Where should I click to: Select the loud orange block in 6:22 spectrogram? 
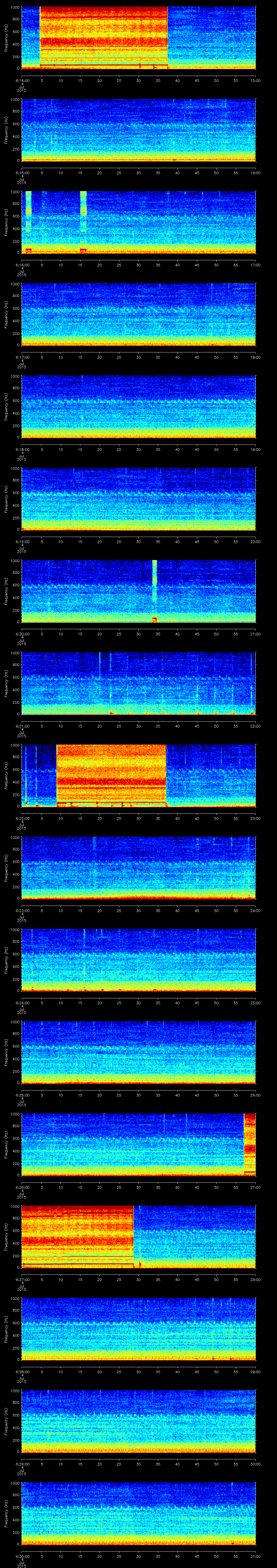tap(111, 774)
